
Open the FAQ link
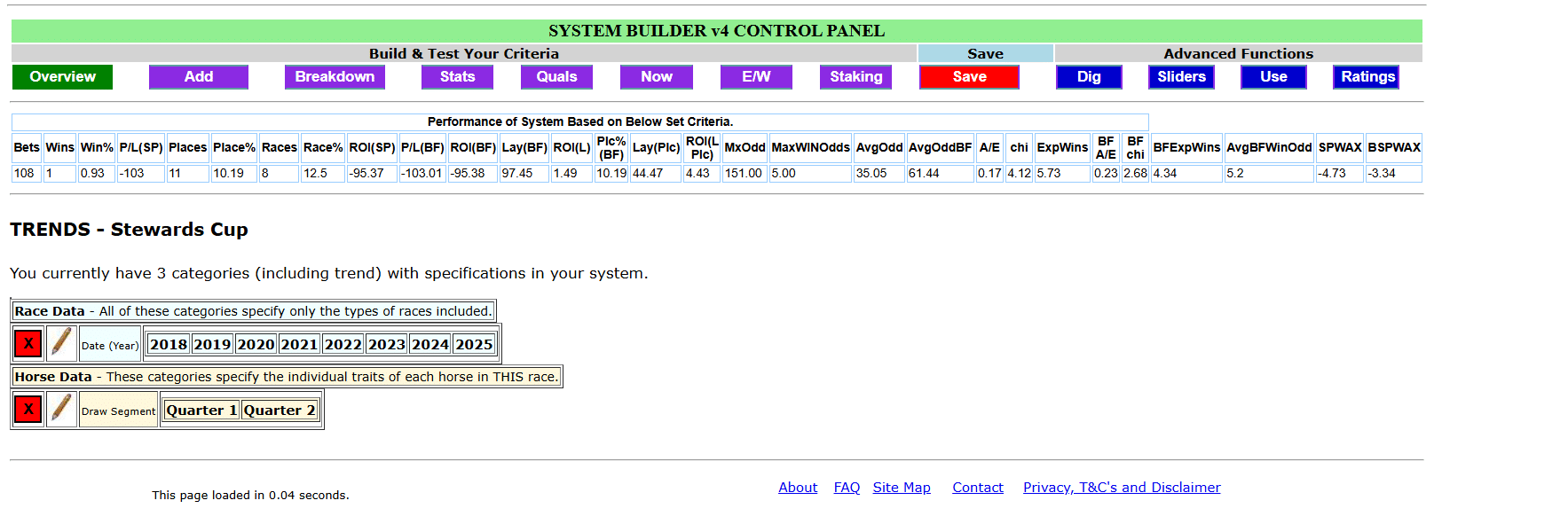tap(847, 488)
